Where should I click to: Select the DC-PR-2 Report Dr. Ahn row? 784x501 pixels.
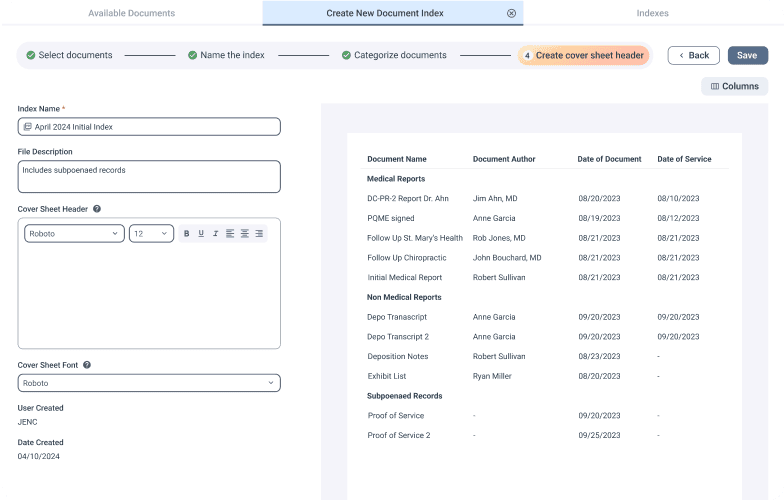[544, 198]
